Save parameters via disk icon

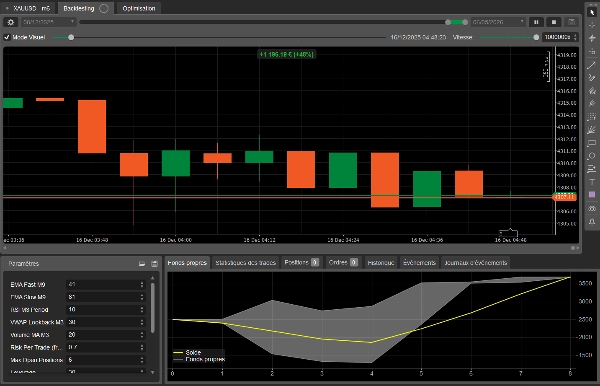(154, 264)
